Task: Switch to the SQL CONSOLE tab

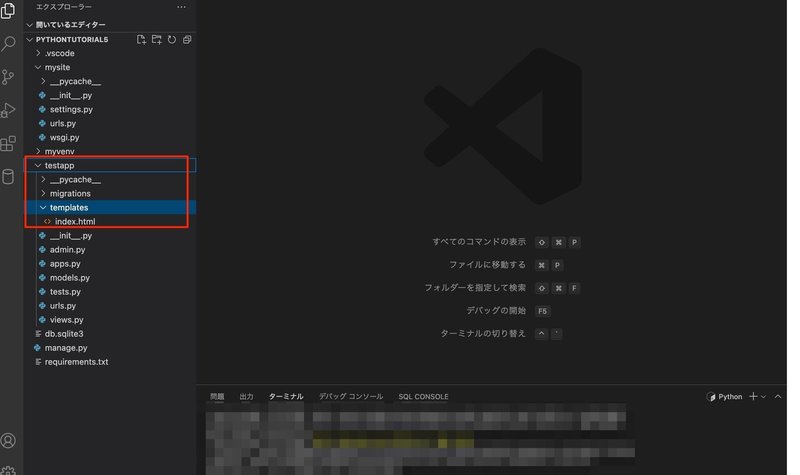Action: point(423,396)
